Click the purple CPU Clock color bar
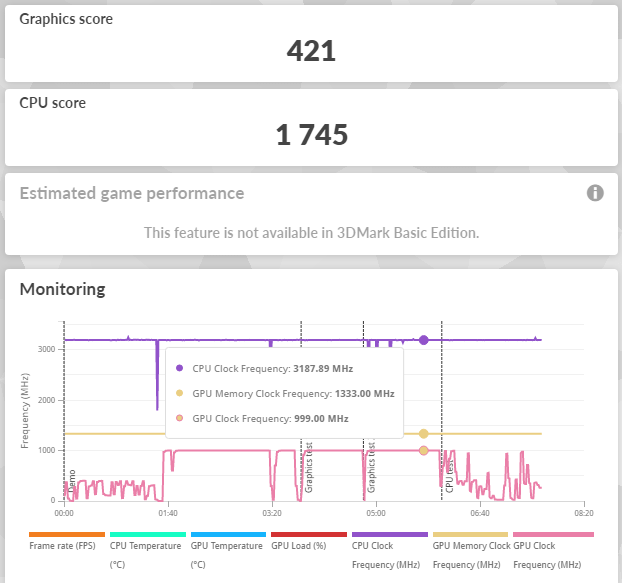622x583 pixels. point(390,534)
